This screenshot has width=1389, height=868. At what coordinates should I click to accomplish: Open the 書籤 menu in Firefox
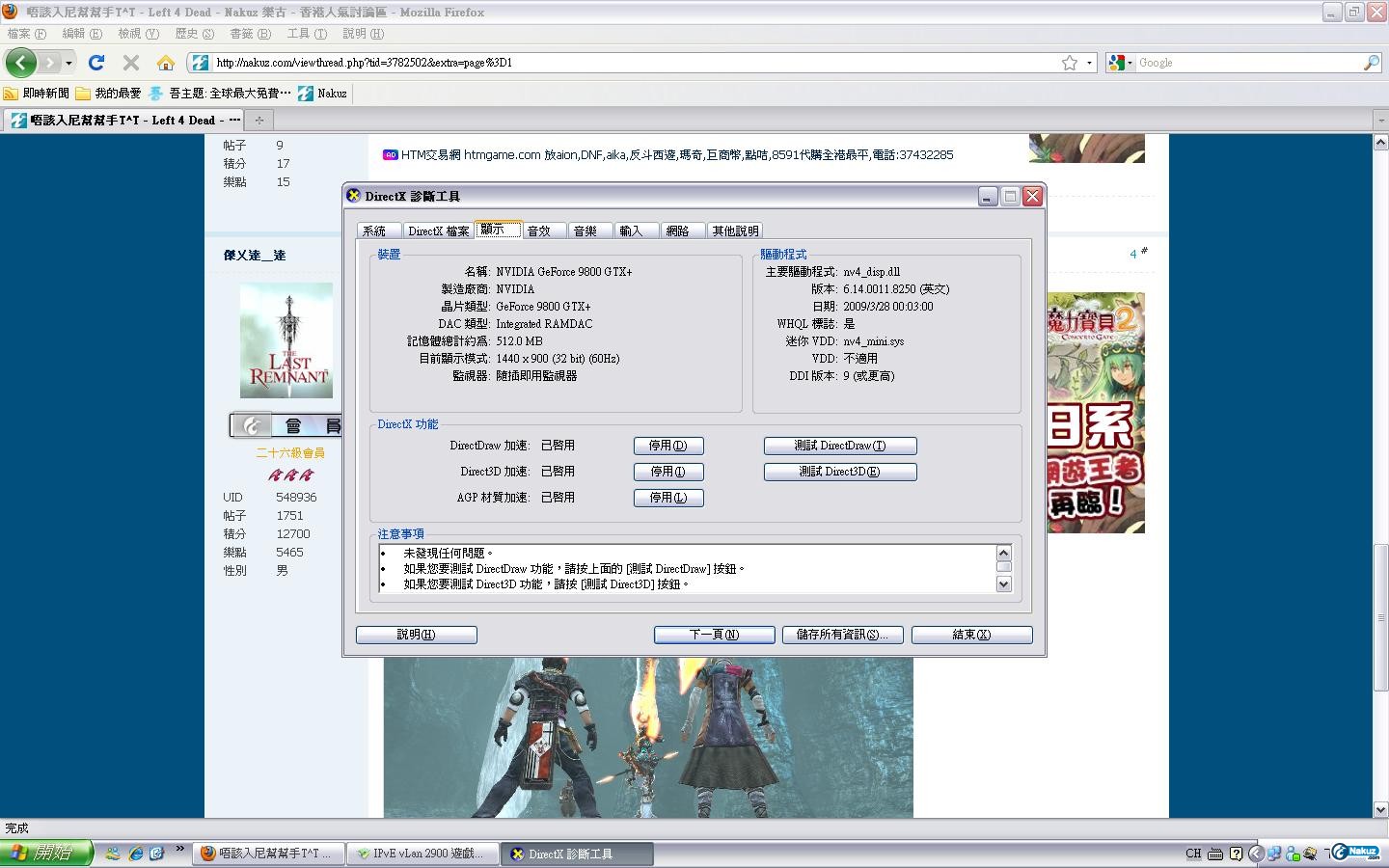pos(249,34)
